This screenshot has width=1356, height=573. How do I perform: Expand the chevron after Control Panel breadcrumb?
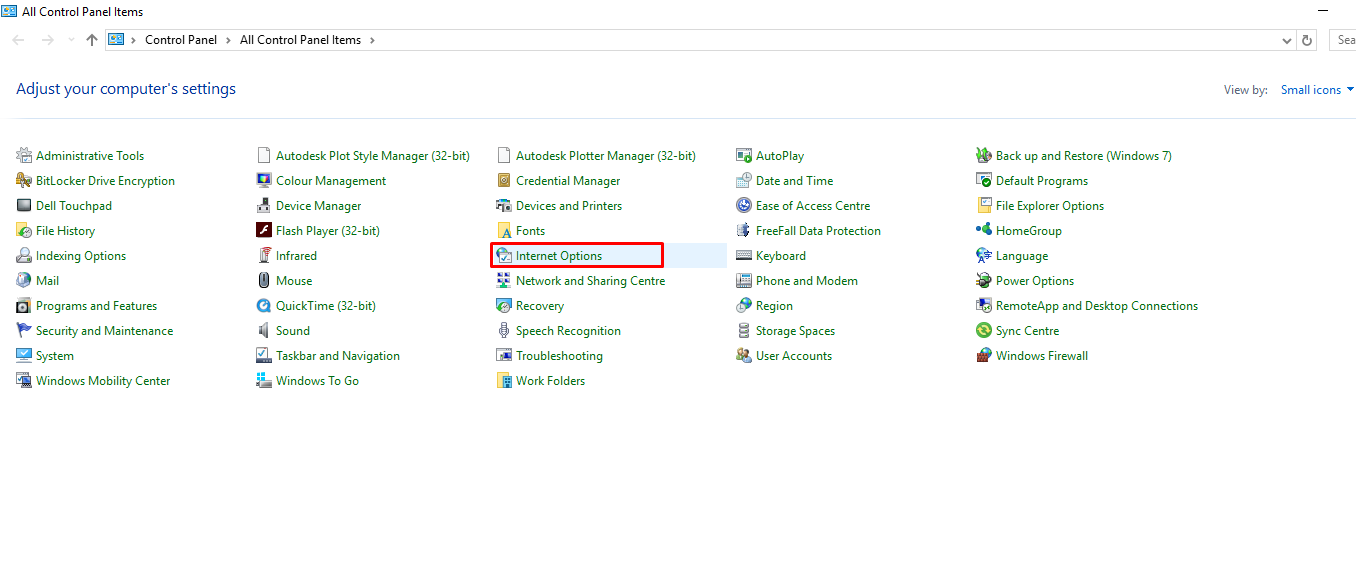click(229, 41)
